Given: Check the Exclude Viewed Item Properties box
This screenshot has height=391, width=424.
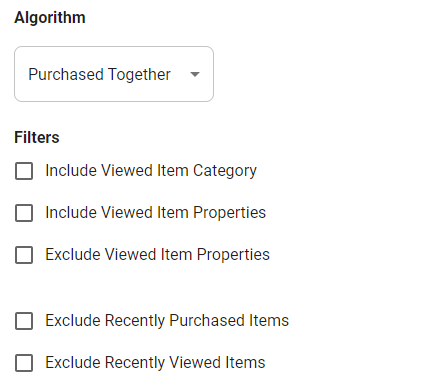Looking at the screenshot, I should (24, 255).
